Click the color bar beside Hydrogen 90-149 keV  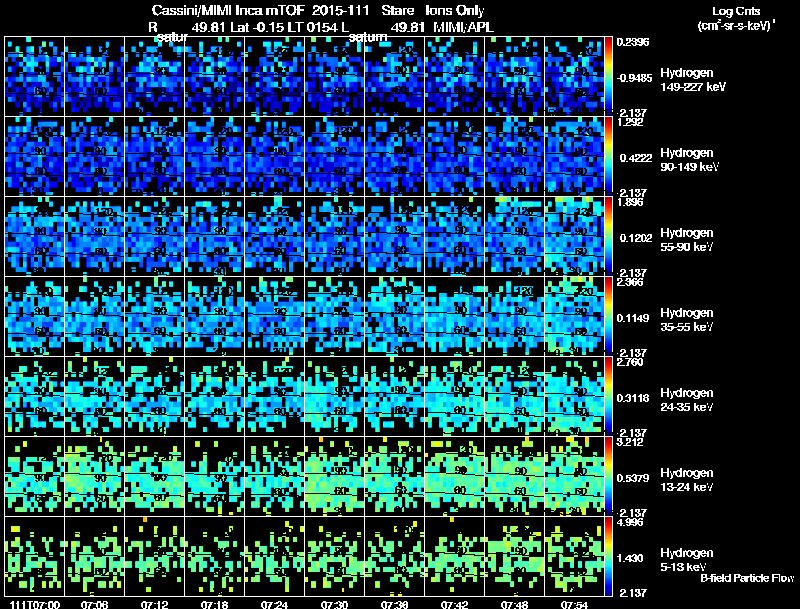tap(608, 156)
